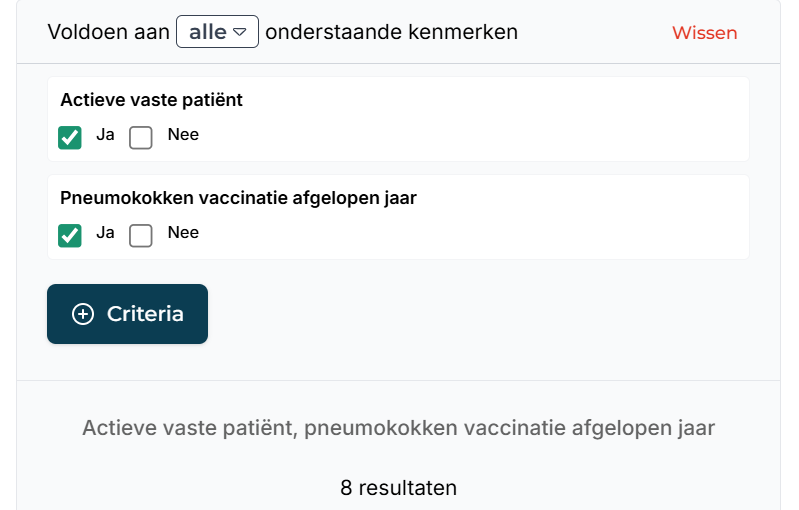Click the '8 resultaten' count
799x510 pixels.
398,488
